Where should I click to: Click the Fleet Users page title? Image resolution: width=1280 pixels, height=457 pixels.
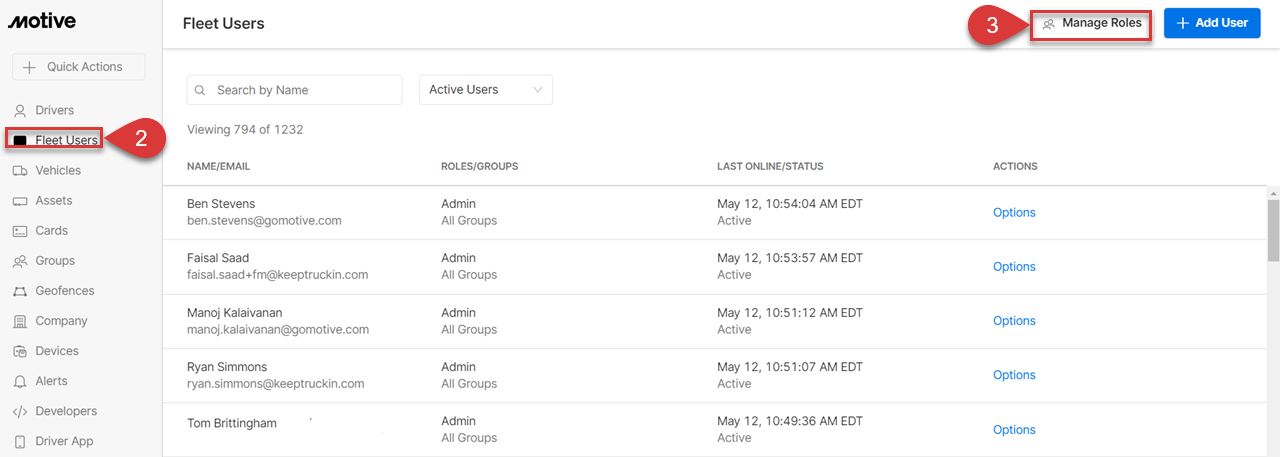click(x=224, y=23)
